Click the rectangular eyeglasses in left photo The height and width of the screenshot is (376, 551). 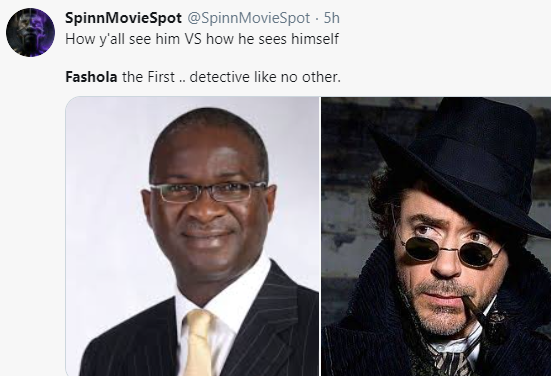click(x=208, y=192)
